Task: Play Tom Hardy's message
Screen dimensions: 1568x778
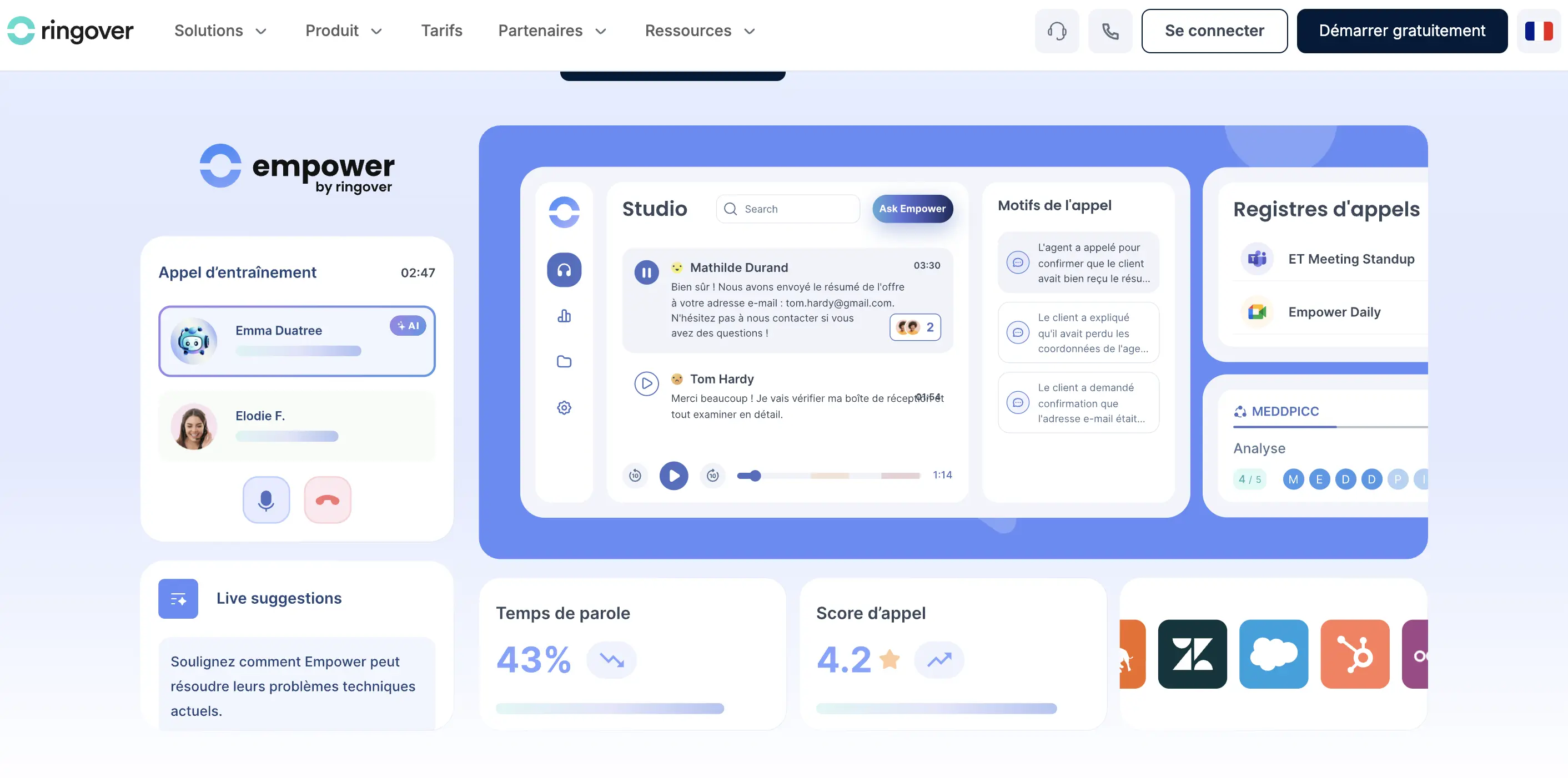Action: pyautogui.click(x=646, y=384)
